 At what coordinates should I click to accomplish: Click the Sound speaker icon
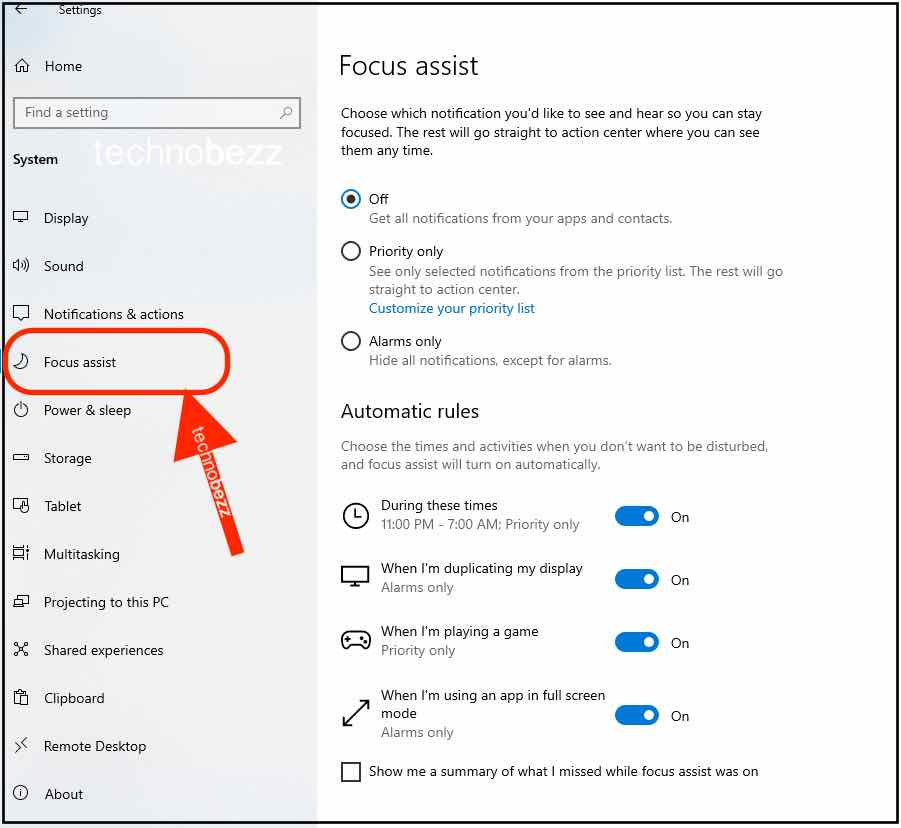[x=21, y=265]
